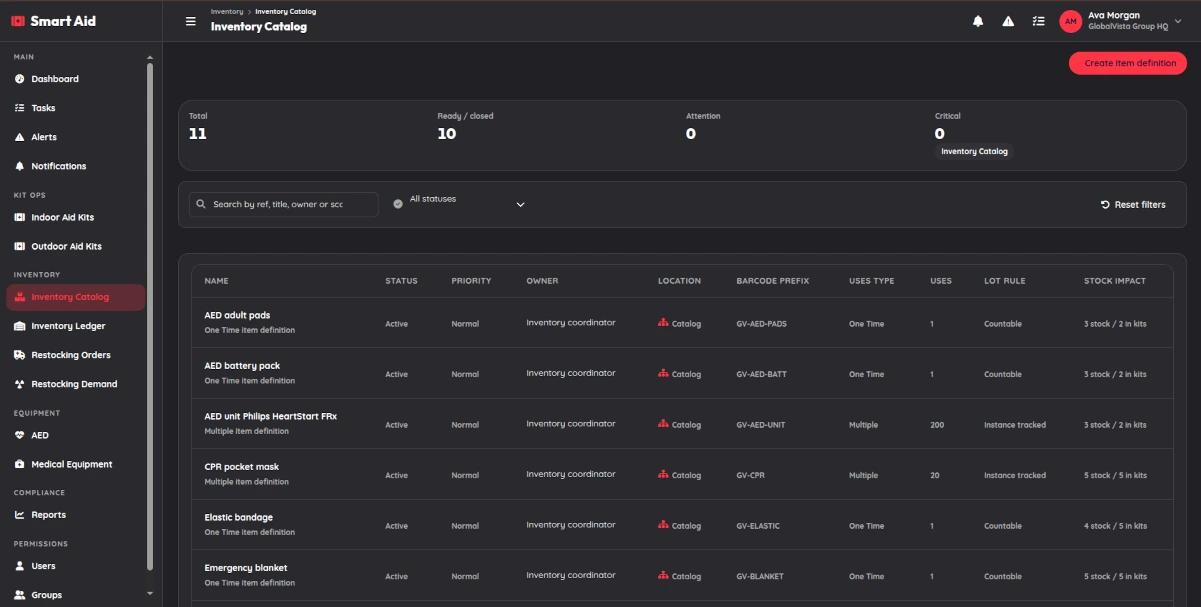Click the Create item definition button
The width and height of the screenshot is (1201, 607).
pos(1128,63)
